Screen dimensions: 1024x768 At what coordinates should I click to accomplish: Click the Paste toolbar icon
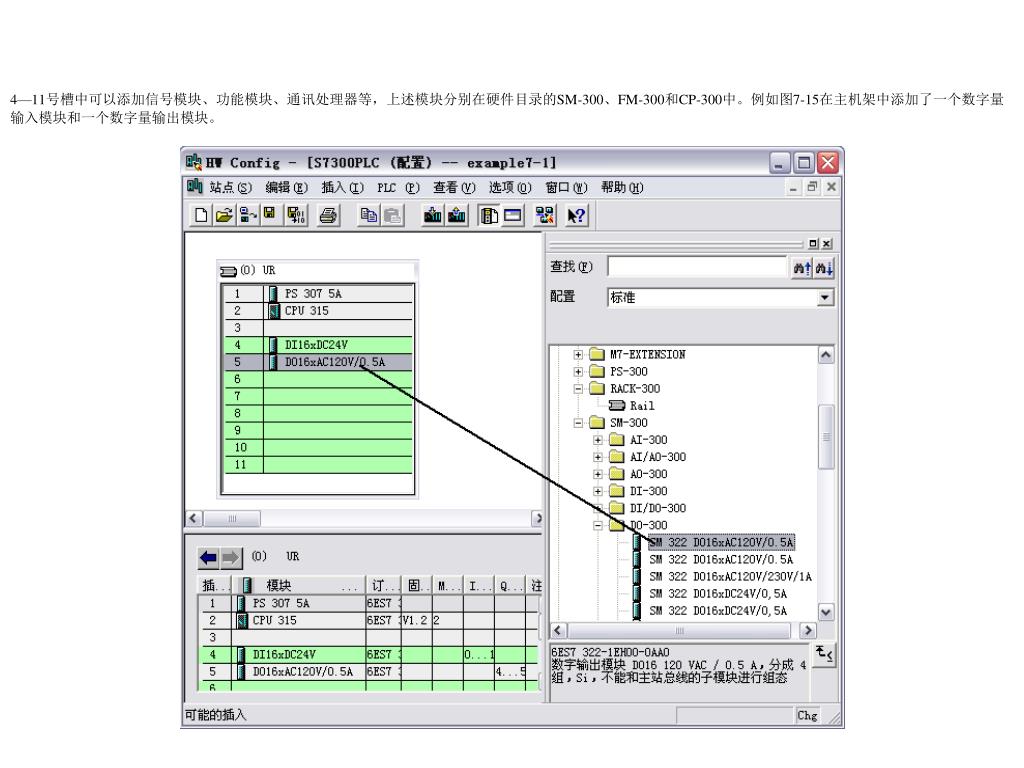[x=392, y=215]
